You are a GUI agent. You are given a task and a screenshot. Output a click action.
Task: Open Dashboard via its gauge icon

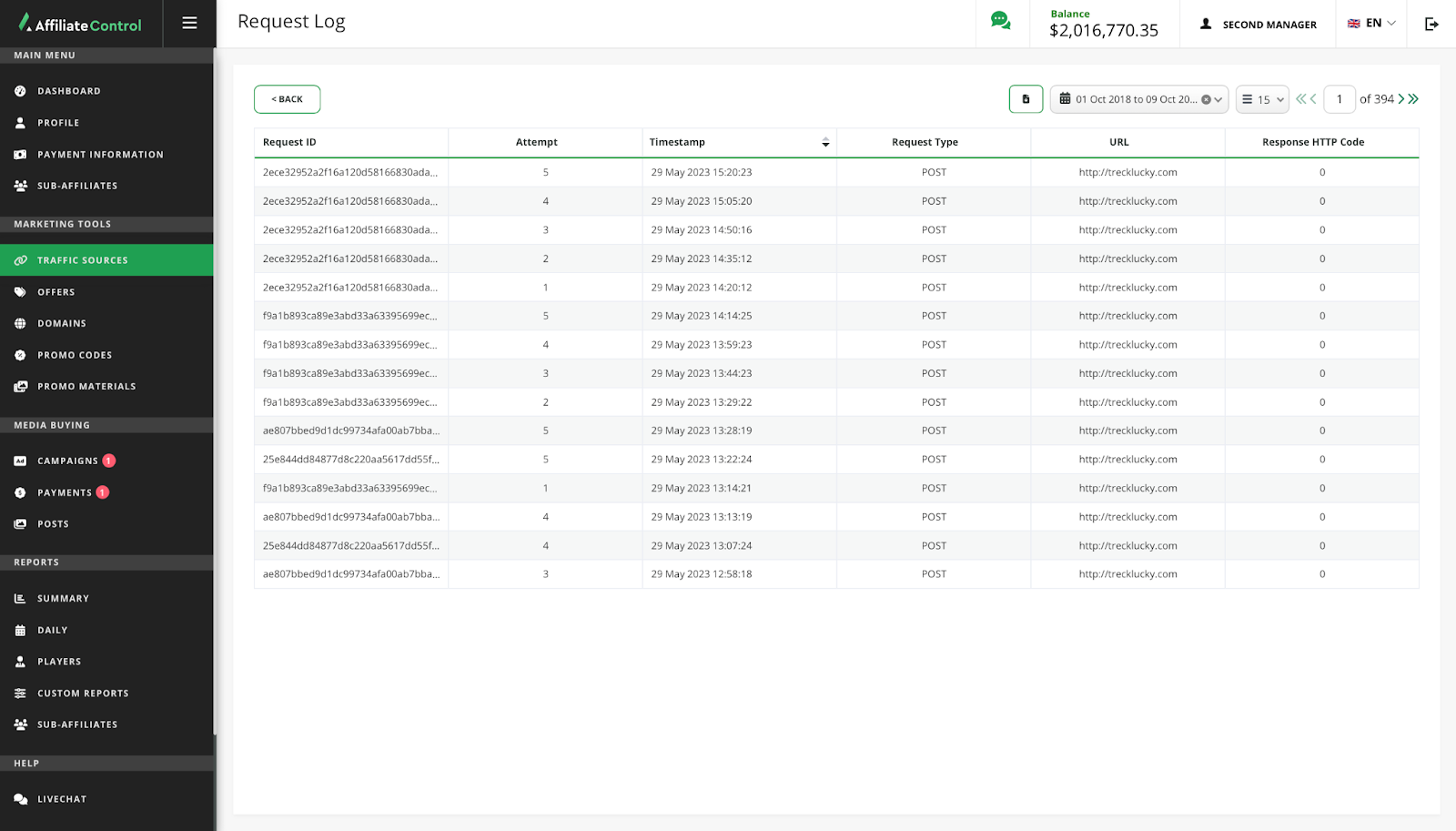(20, 91)
